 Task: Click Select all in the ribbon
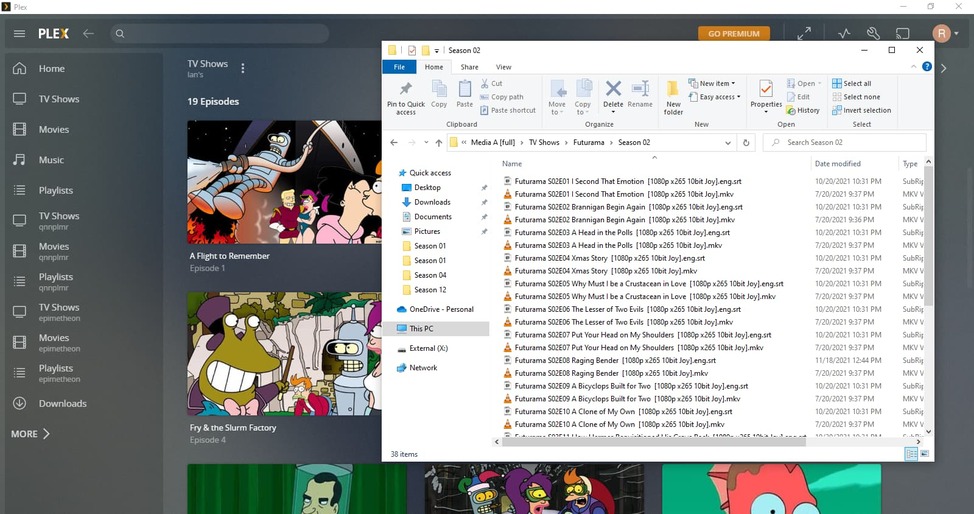(852, 83)
